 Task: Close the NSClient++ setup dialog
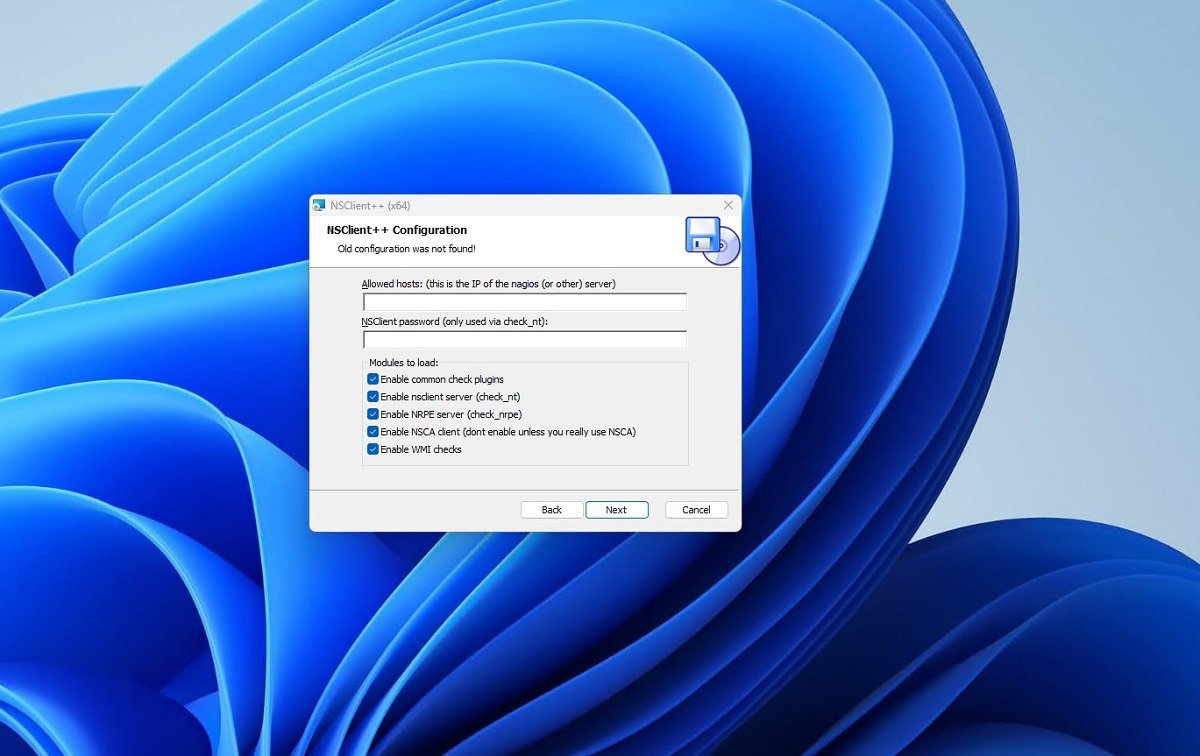(x=728, y=205)
